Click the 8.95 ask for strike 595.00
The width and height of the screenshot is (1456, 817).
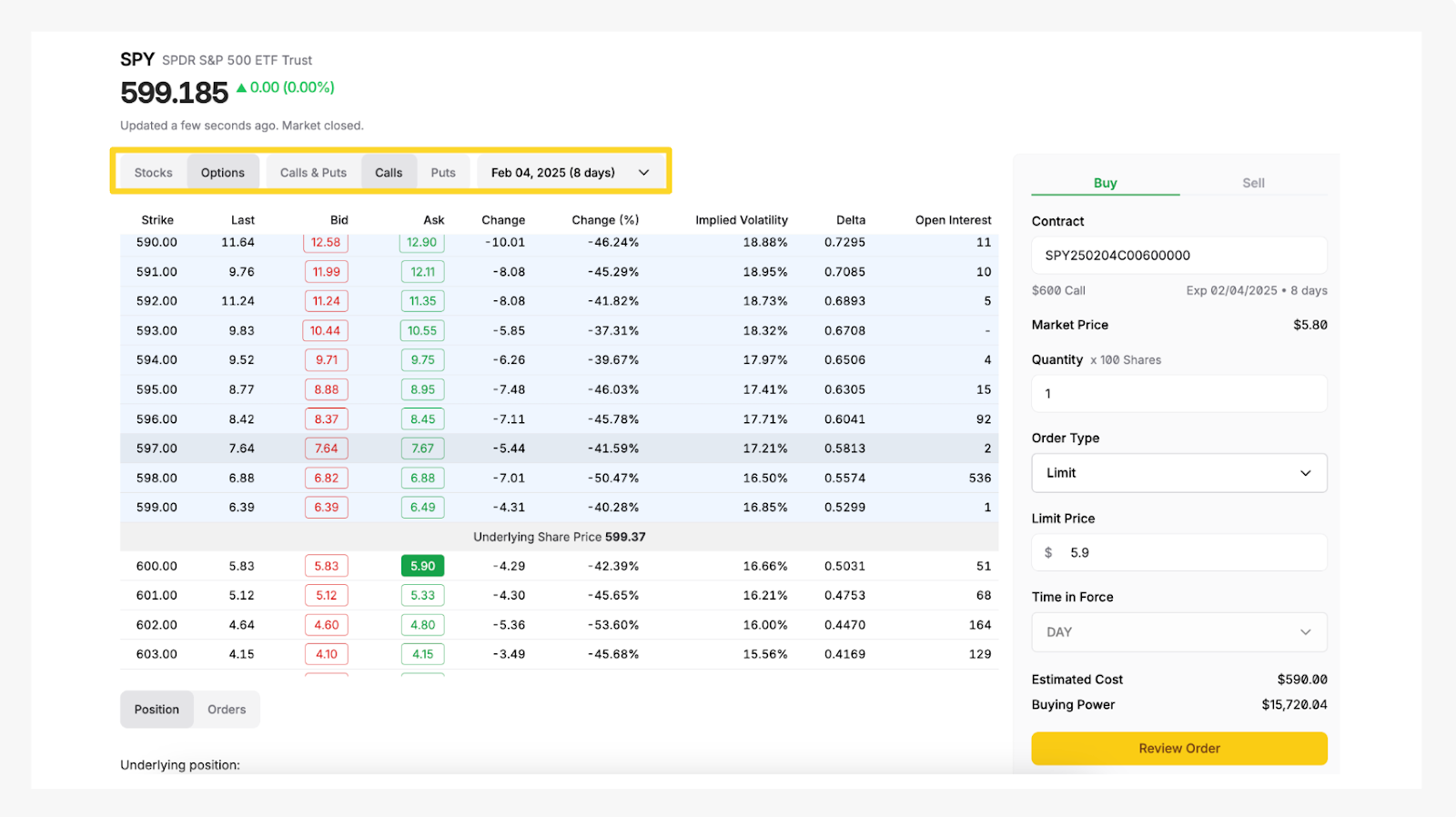422,389
